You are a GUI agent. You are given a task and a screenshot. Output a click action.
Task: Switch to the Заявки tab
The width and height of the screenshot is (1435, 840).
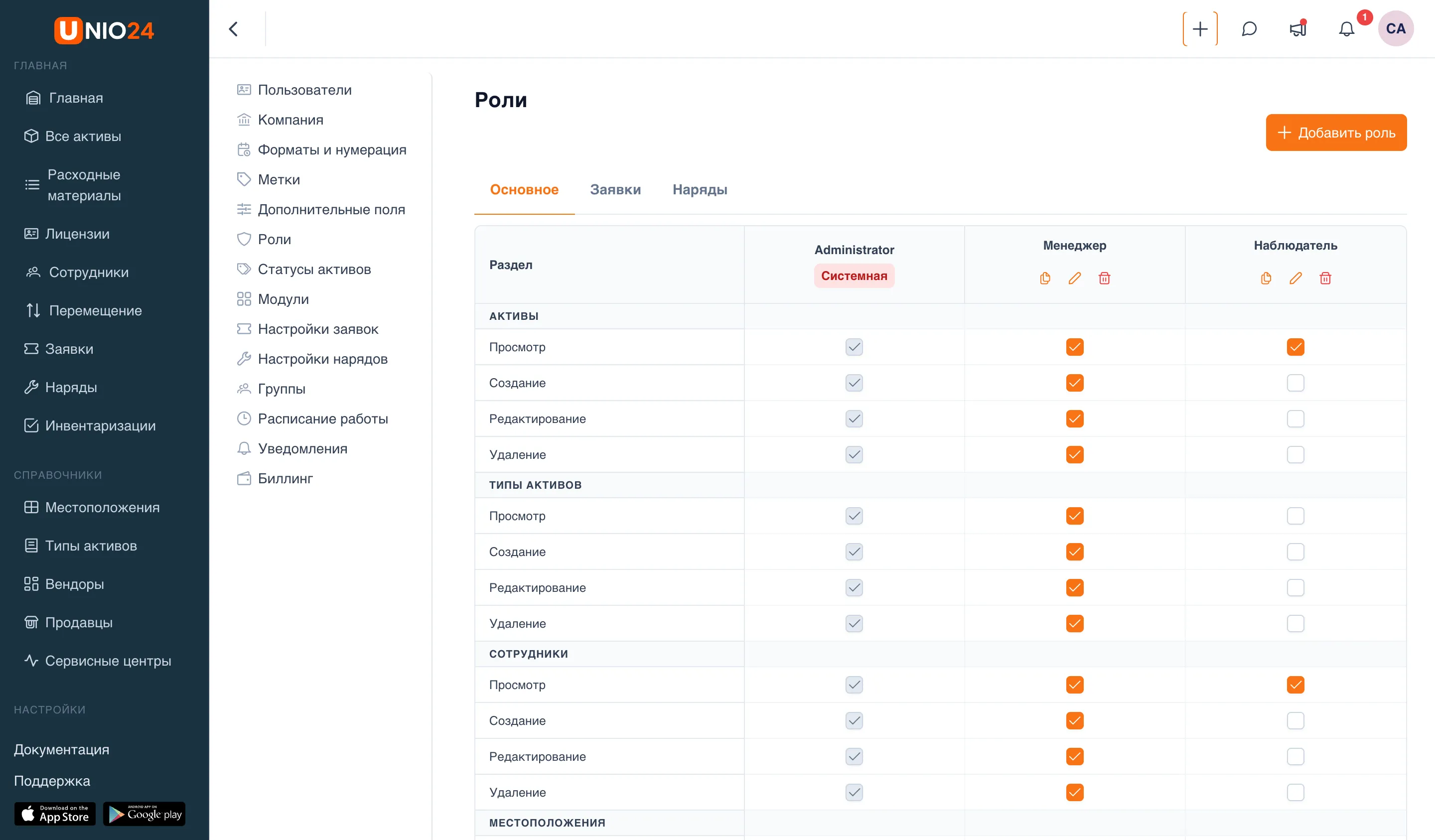[615, 190]
